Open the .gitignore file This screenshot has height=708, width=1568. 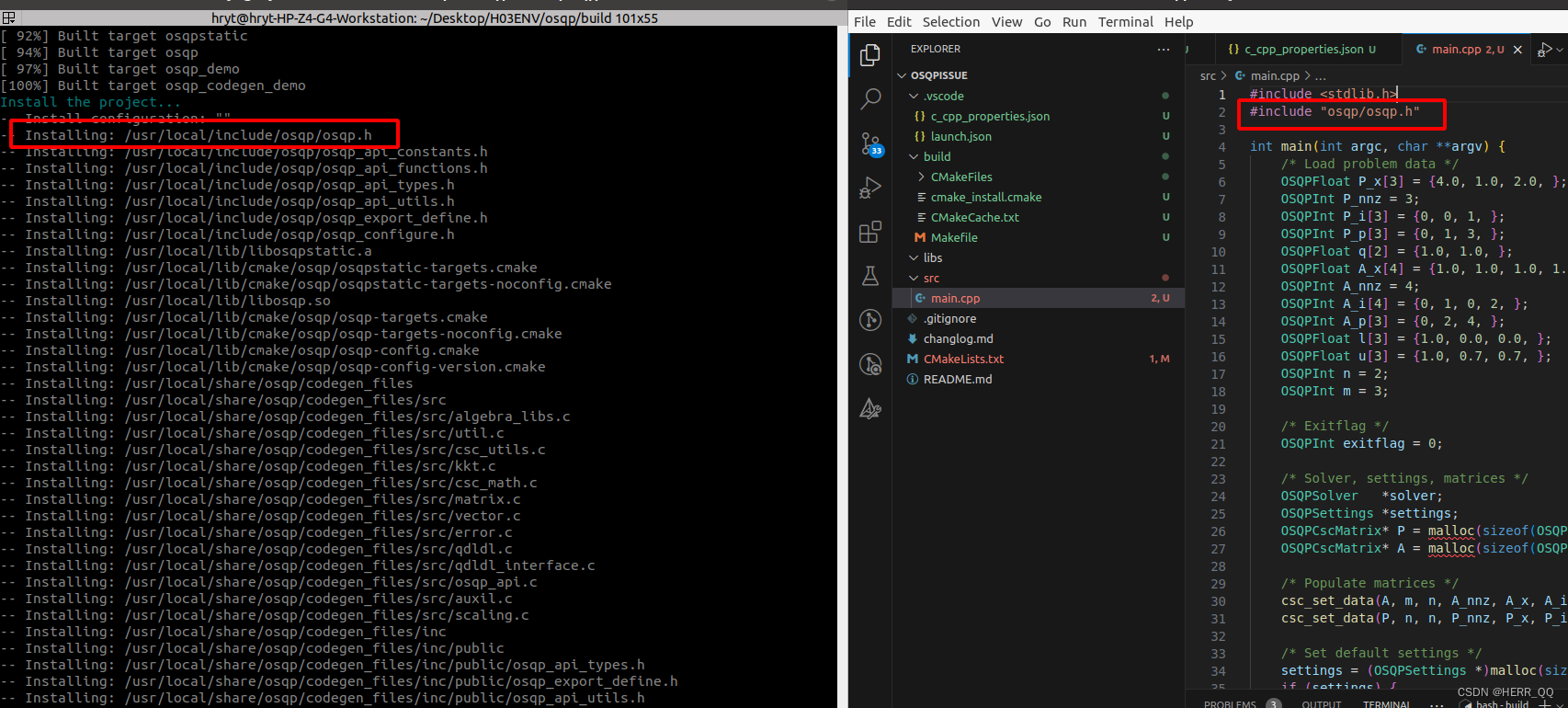[x=1039, y=318]
